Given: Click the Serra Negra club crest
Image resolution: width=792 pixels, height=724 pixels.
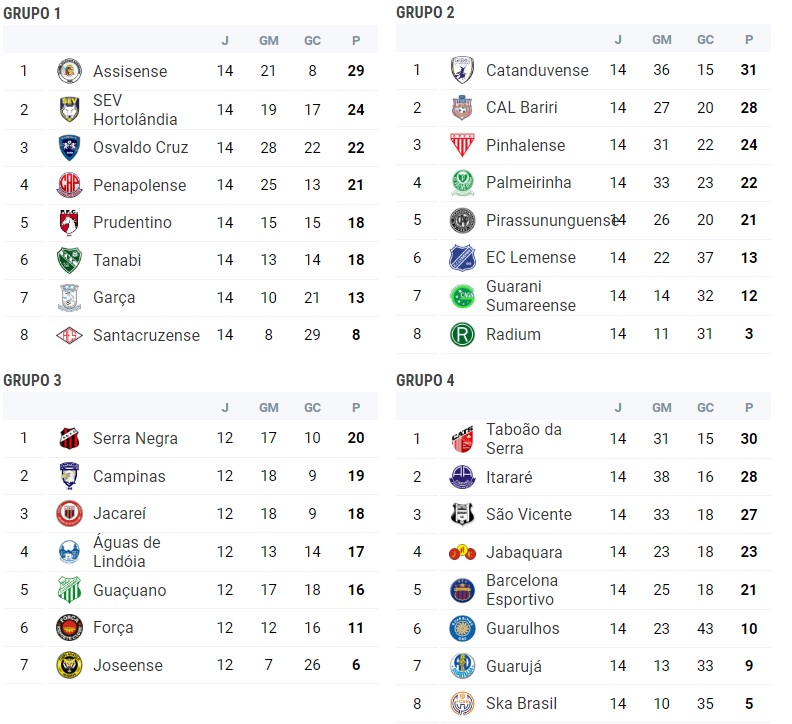Looking at the screenshot, I should pyautogui.click(x=69, y=438).
